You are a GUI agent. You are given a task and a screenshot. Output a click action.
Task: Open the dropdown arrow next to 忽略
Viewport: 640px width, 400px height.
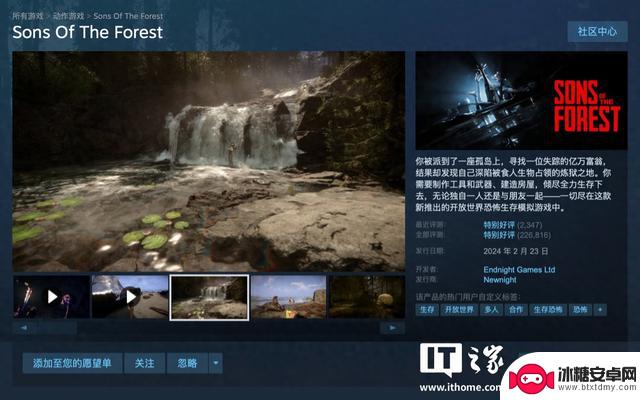click(216, 363)
